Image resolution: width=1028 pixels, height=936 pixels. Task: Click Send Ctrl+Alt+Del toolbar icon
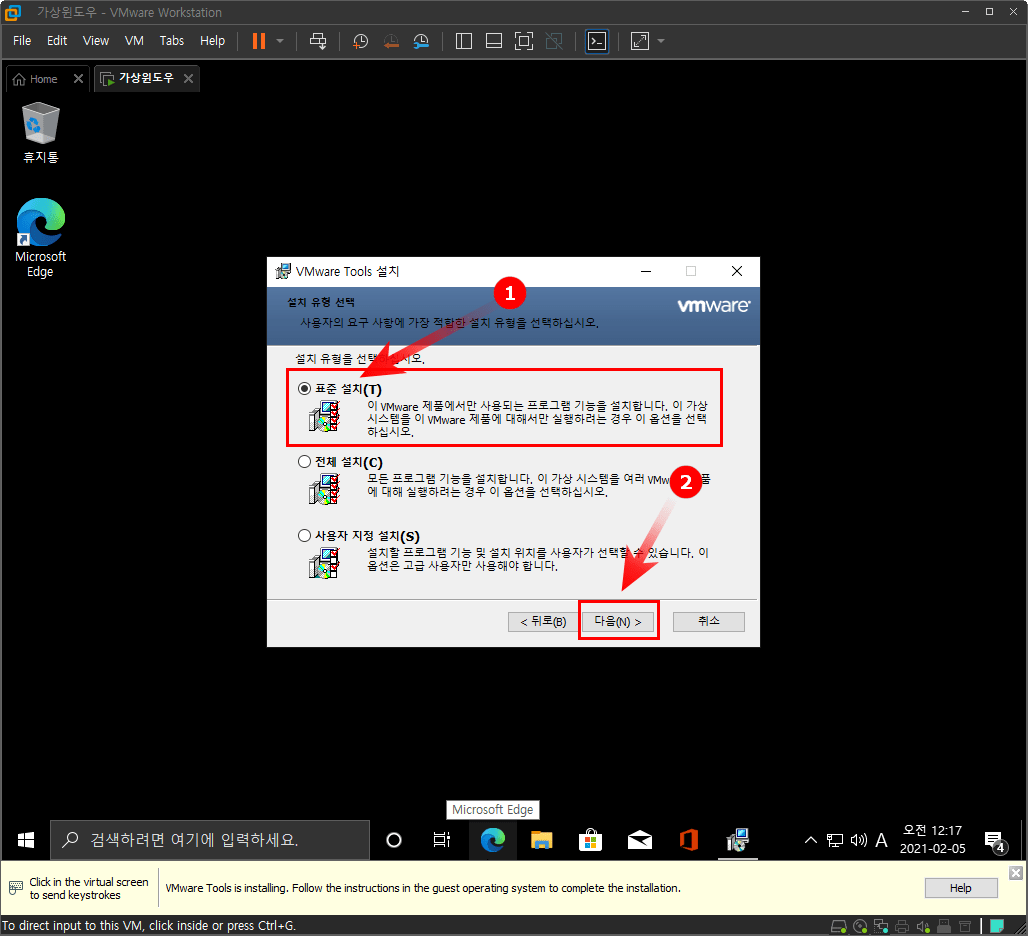(318, 41)
